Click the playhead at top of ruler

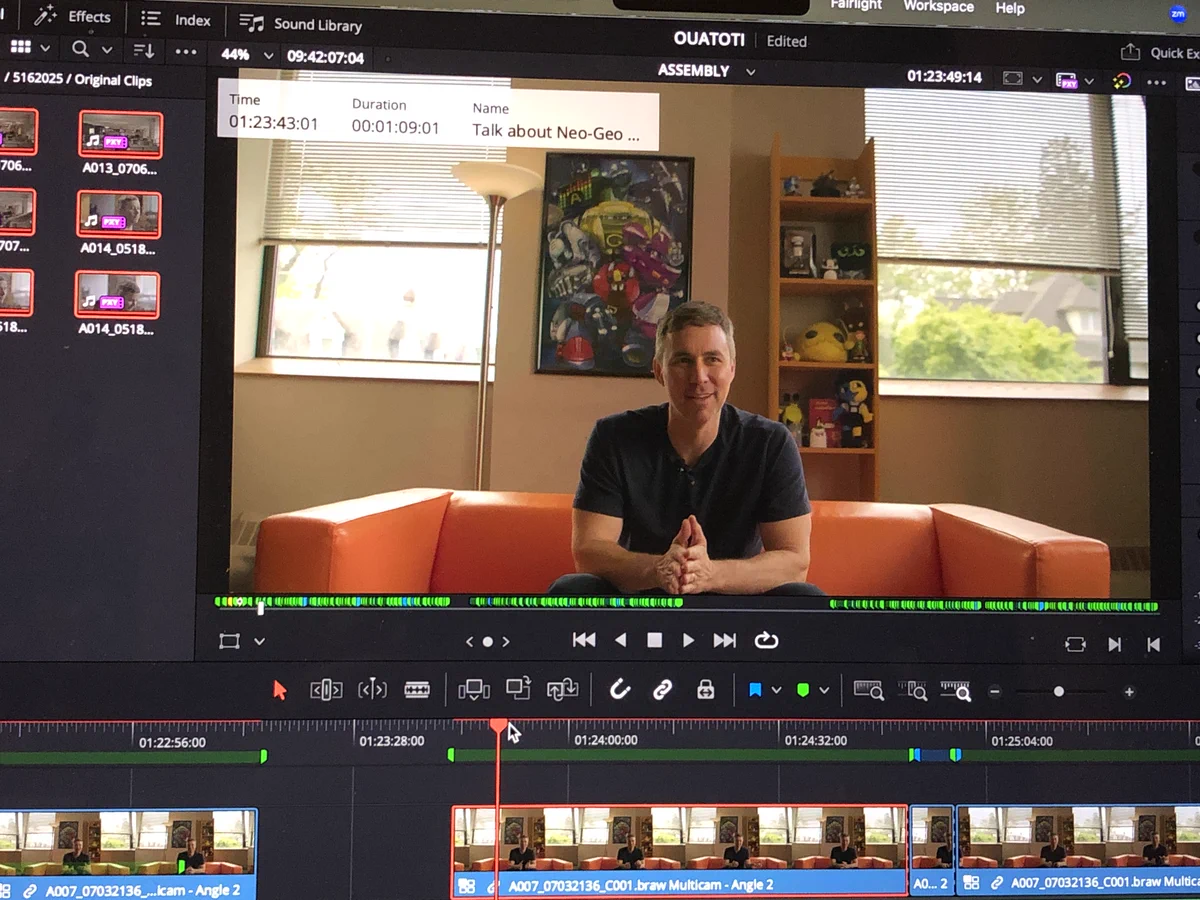[x=498, y=726]
